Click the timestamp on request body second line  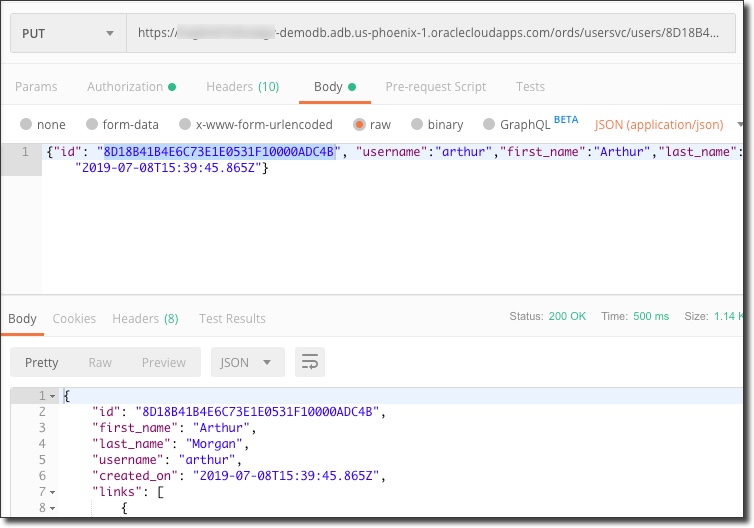point(168,168)
